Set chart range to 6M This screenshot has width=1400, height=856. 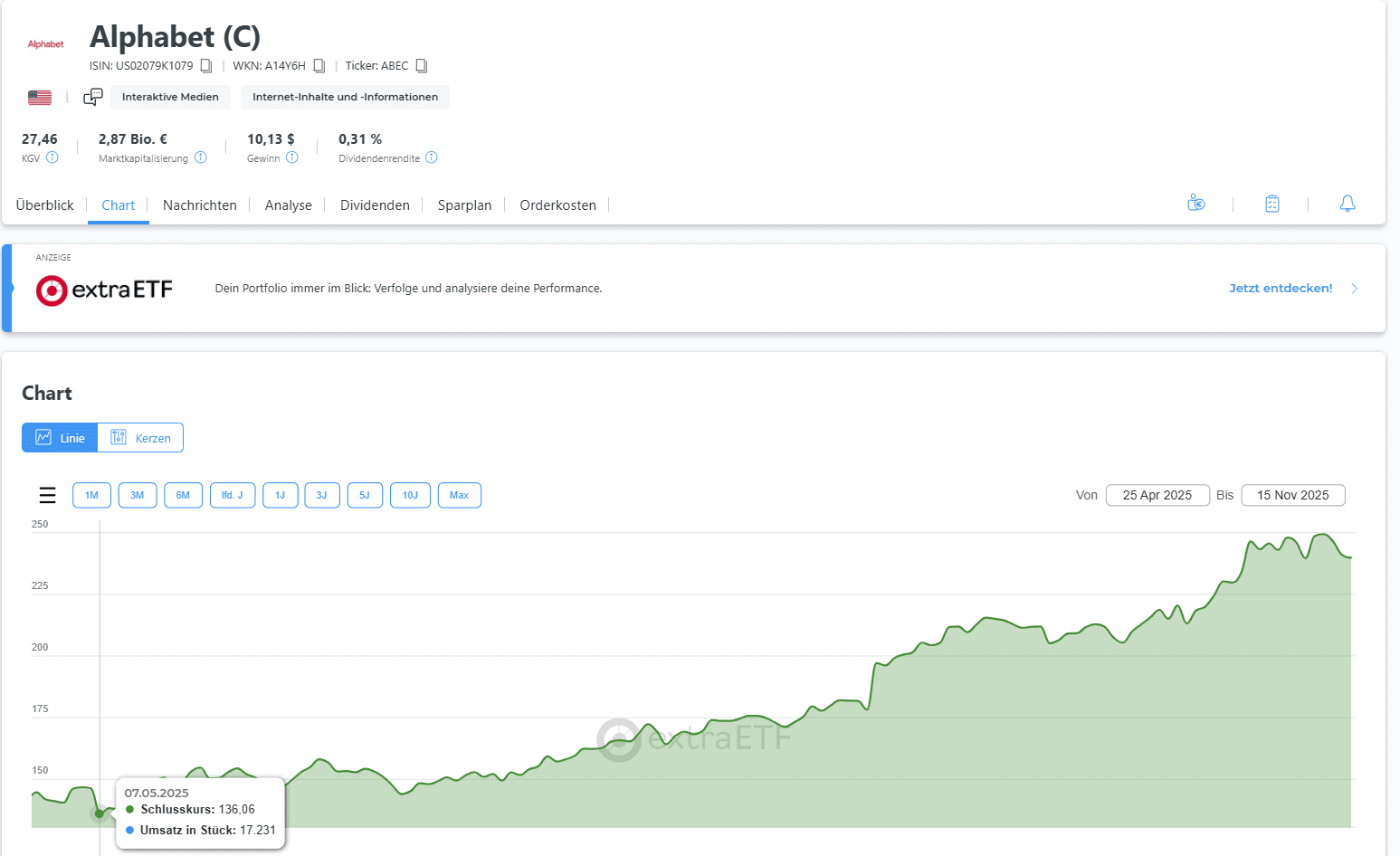(183, 495)
